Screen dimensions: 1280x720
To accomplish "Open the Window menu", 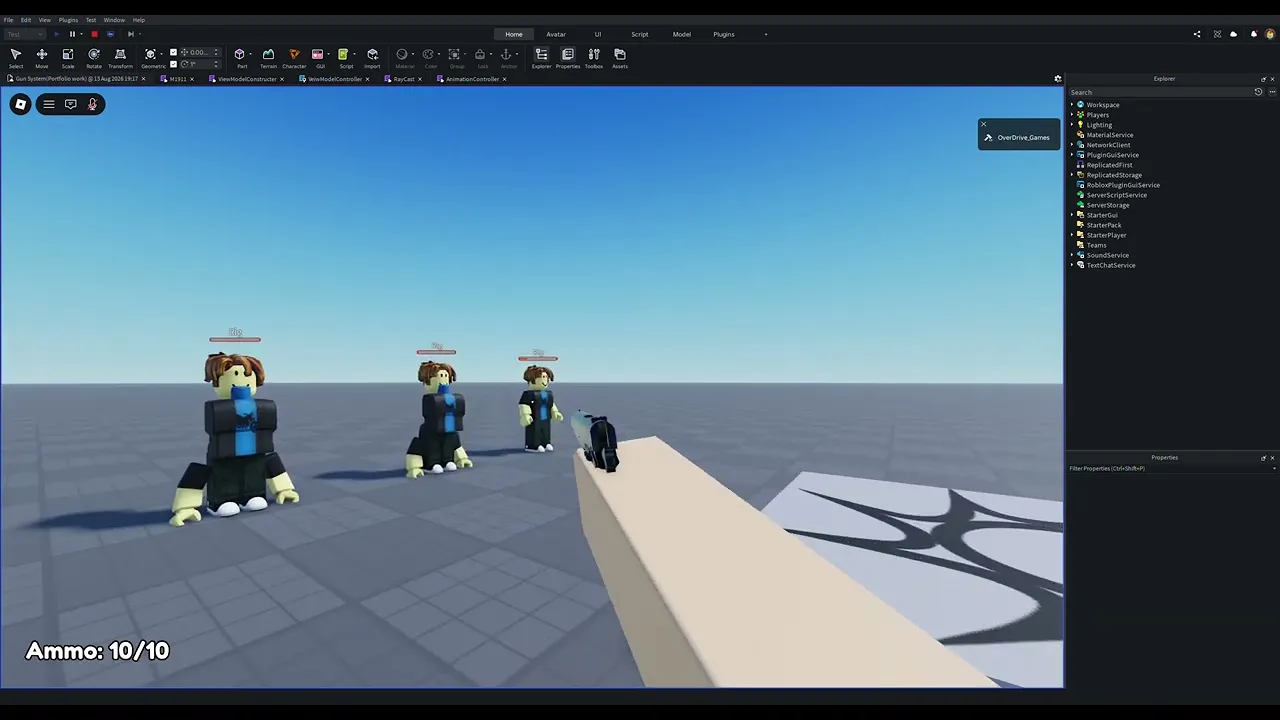I will coord(114,20).
